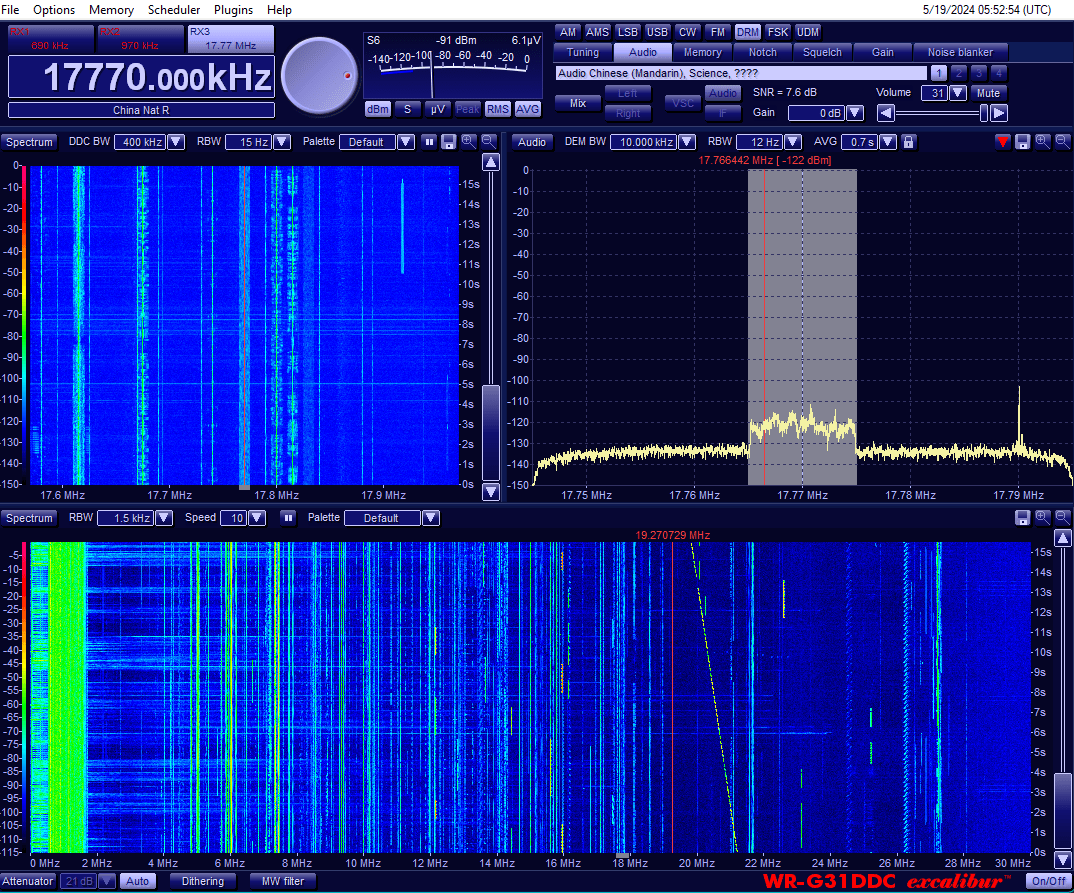Zoom out on the DDC spectrum

click(x=488, y=142)
